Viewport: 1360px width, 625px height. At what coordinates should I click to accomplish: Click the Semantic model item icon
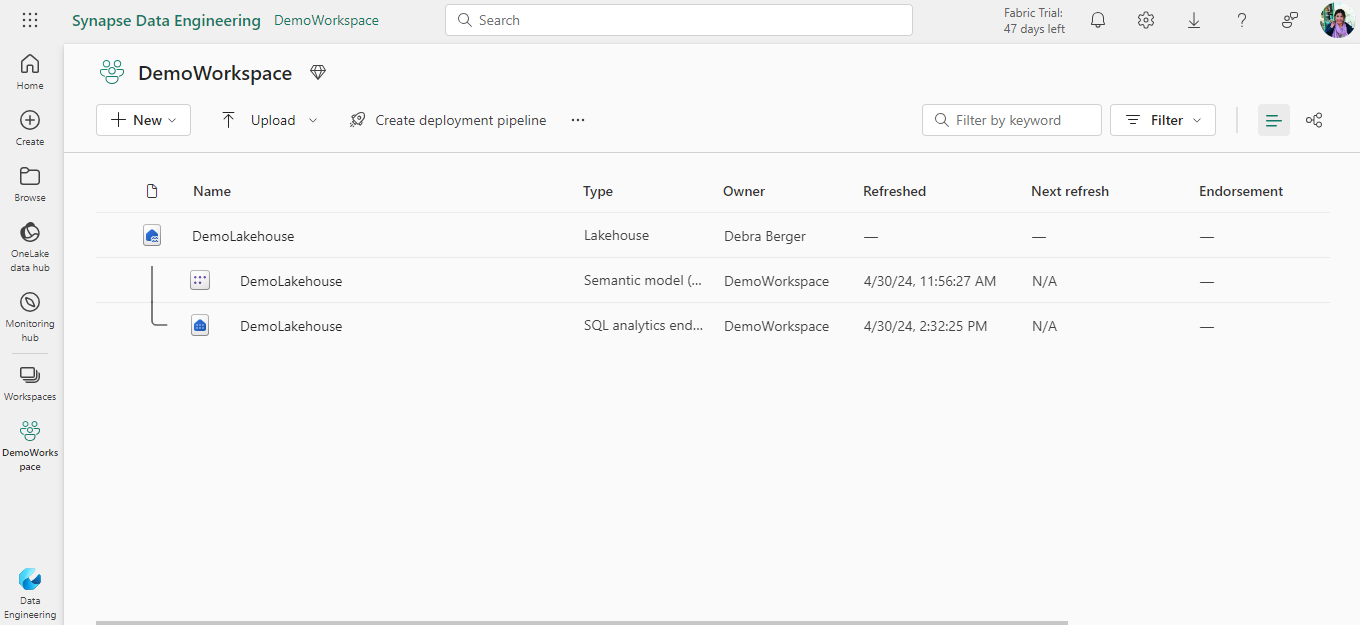coord(200,281)
